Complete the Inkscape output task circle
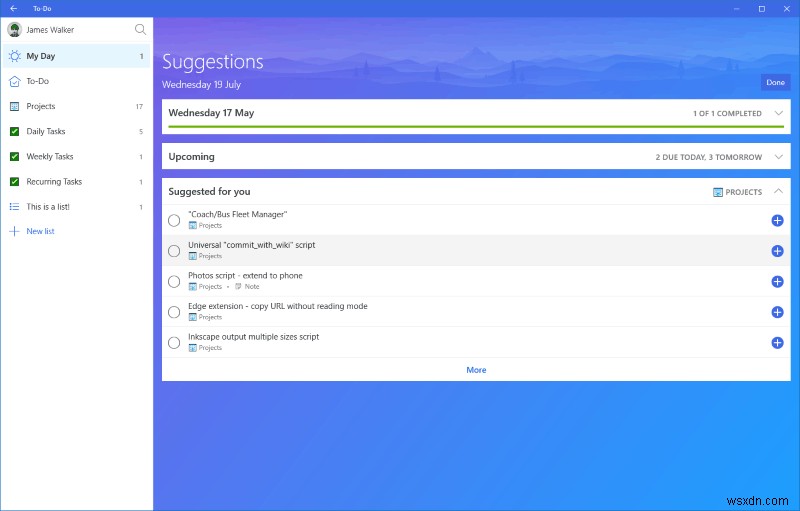Image resolution: width=800 pixels, height=511 pixels. point(174,343)
